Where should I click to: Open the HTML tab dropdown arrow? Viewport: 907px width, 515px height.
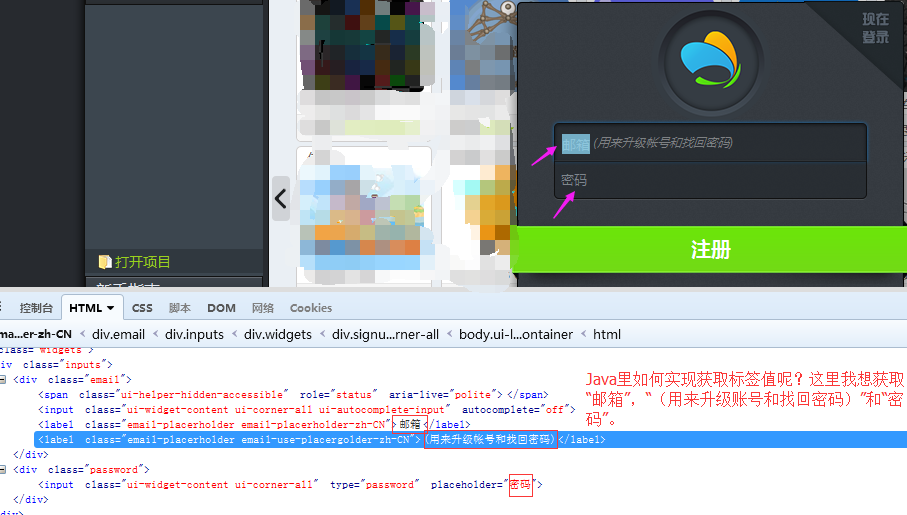coord(110,308)
